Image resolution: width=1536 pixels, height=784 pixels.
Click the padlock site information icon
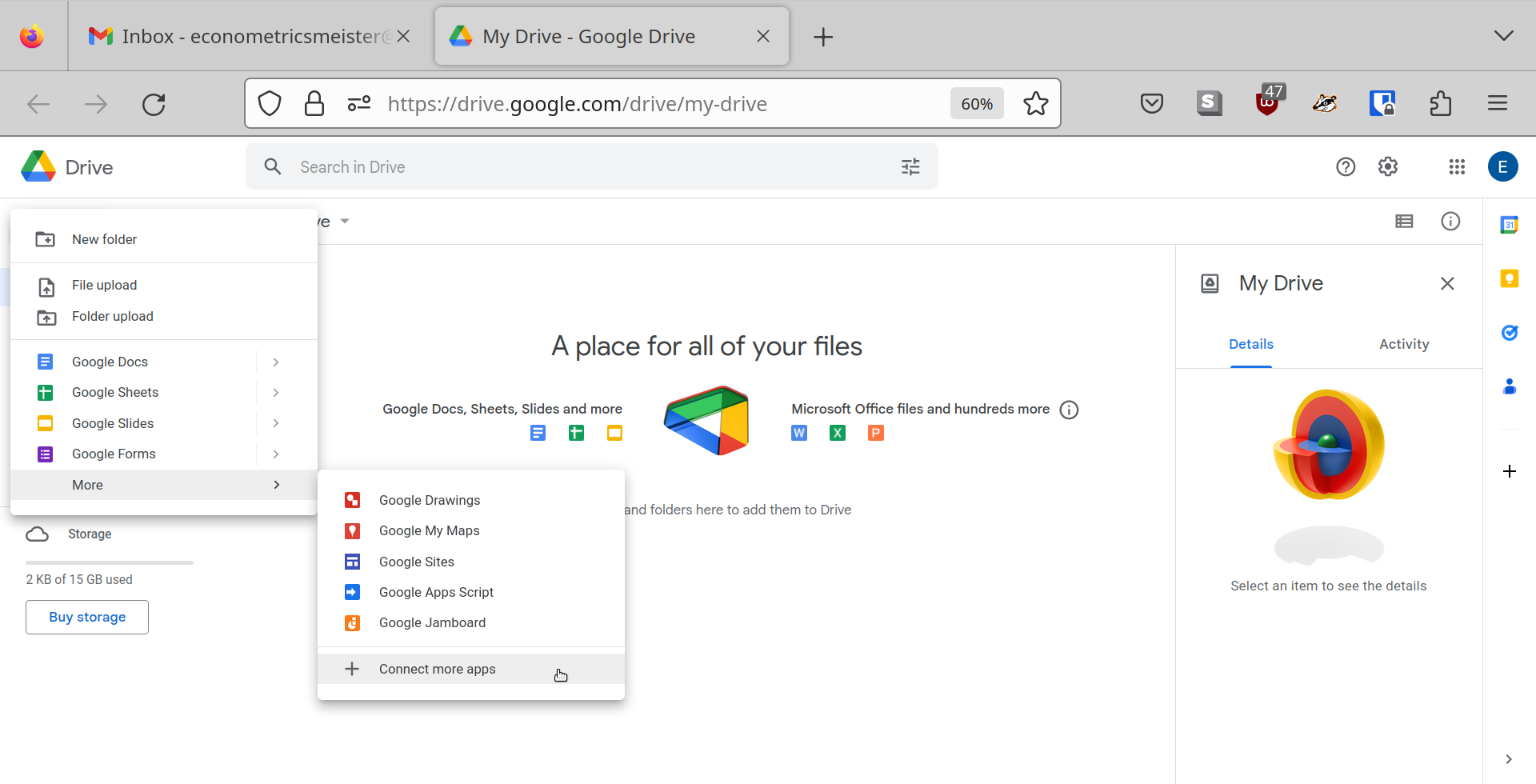pos(314,103)
